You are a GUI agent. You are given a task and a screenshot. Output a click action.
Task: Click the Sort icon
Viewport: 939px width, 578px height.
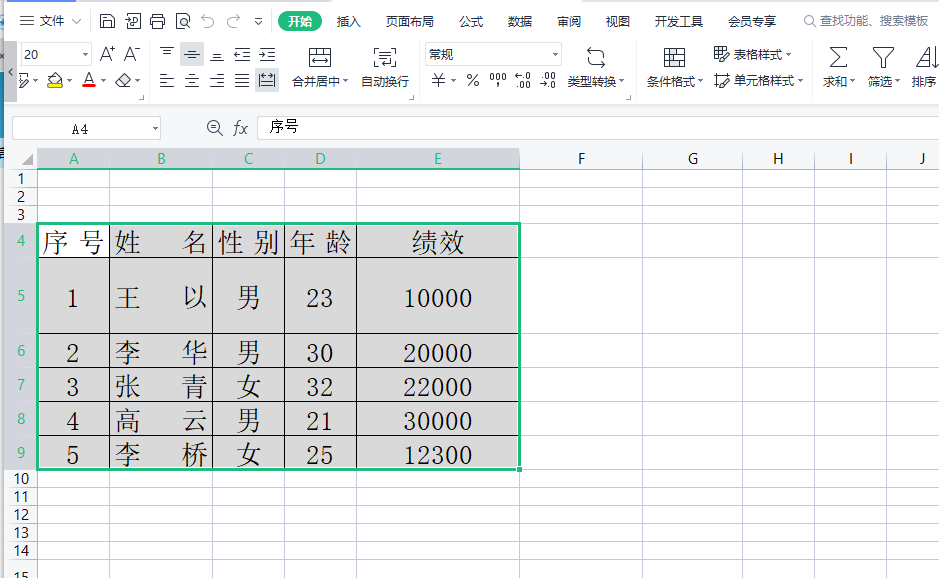point(925,58)
